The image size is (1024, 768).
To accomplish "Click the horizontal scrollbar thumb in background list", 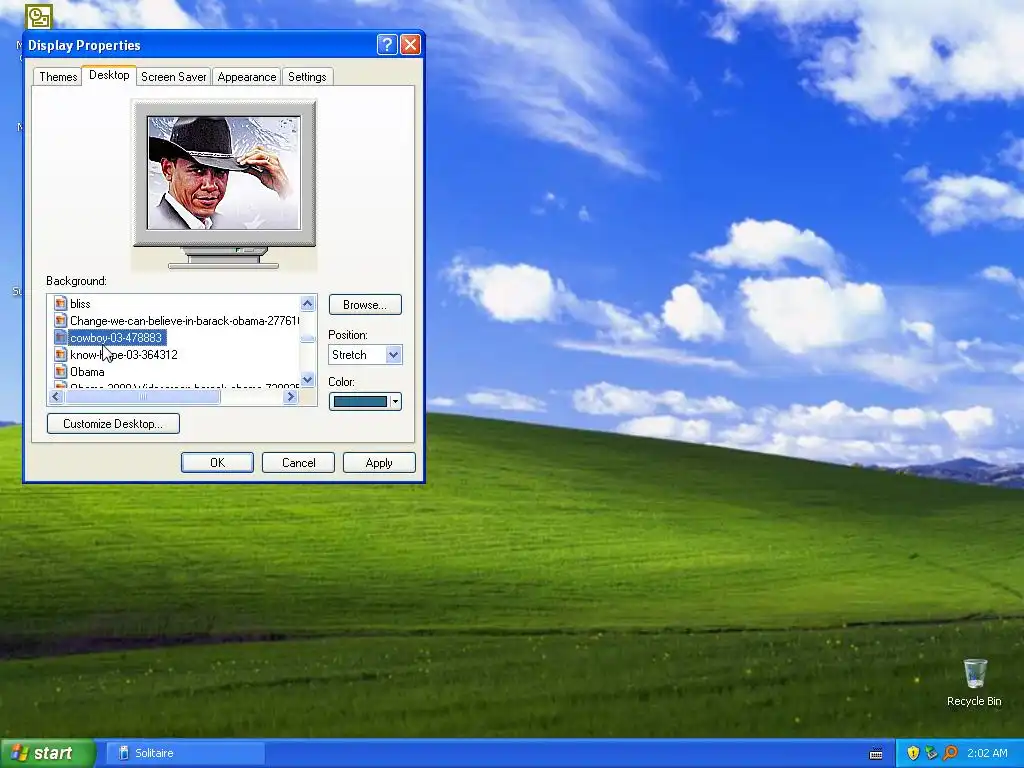I will pos(142,396).
